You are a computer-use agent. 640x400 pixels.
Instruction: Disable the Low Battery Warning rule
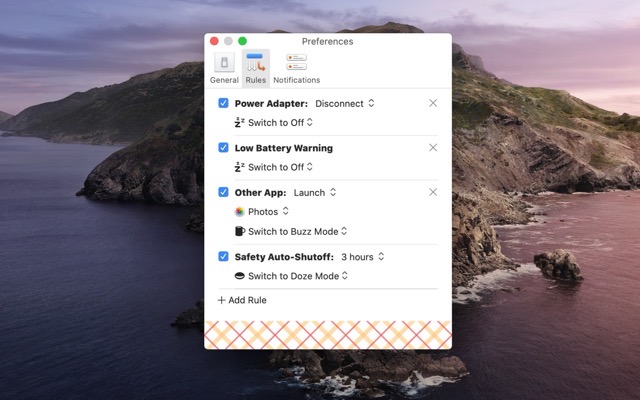click(224, 148)
